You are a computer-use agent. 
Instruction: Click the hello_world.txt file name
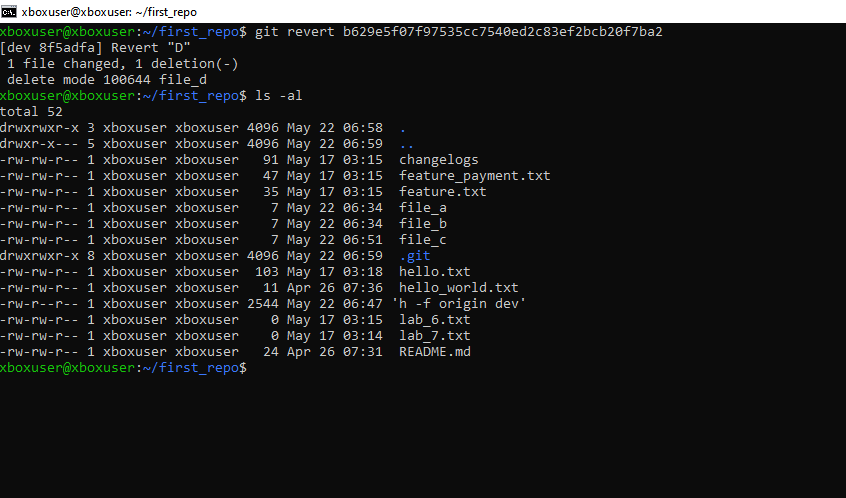[x=458, y=288]
